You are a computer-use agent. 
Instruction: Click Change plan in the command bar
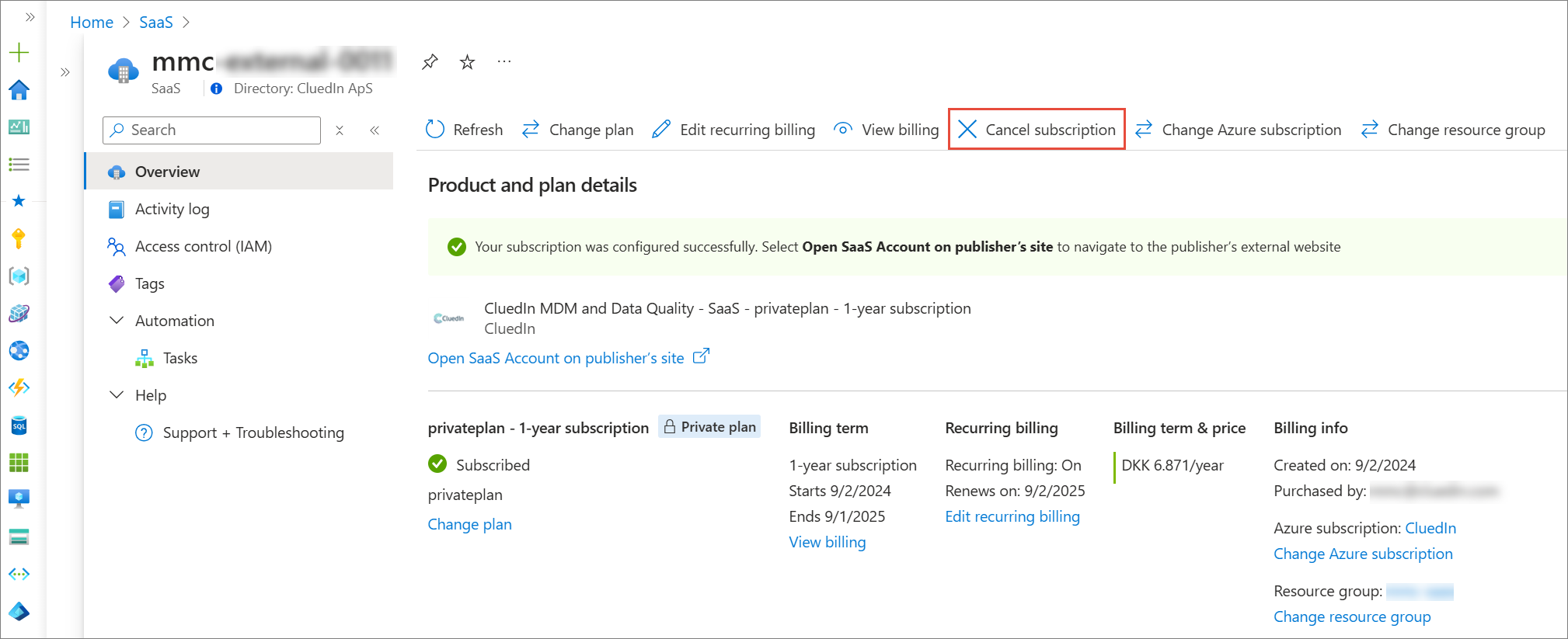[577, 130]
